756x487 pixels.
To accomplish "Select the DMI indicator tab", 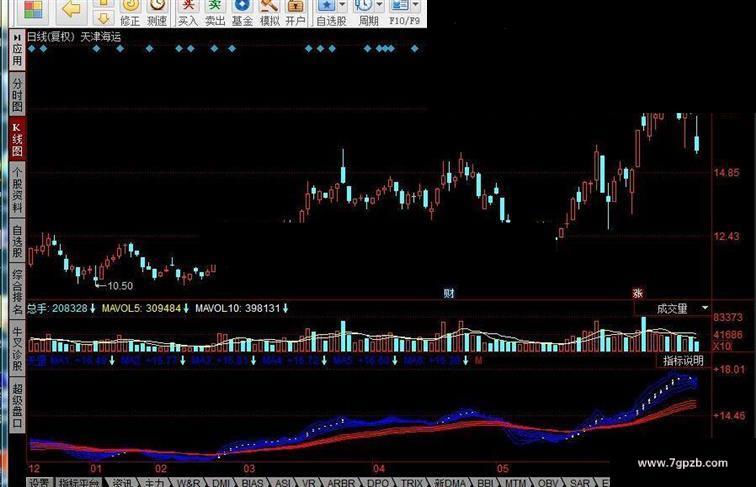I will tap(221, 482).
